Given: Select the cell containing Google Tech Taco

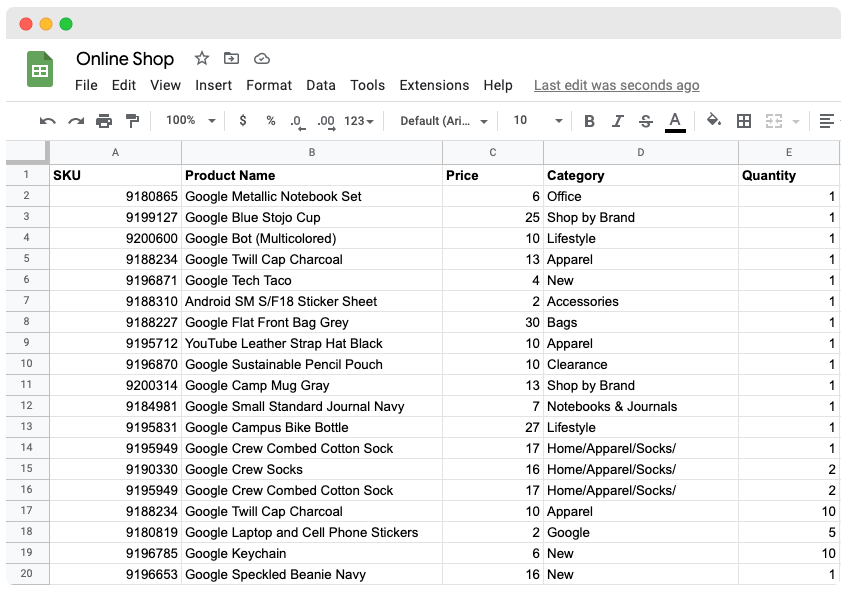Looking at the screenshot, I should coord(311,281).
